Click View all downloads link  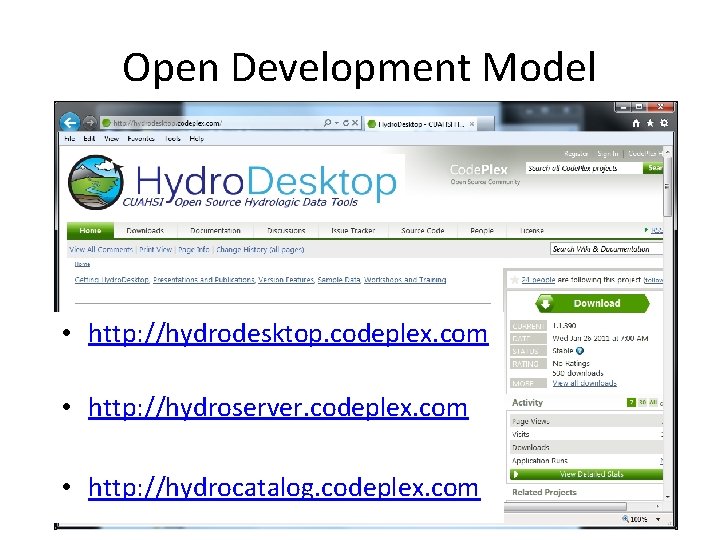click(x=584, y=383)
